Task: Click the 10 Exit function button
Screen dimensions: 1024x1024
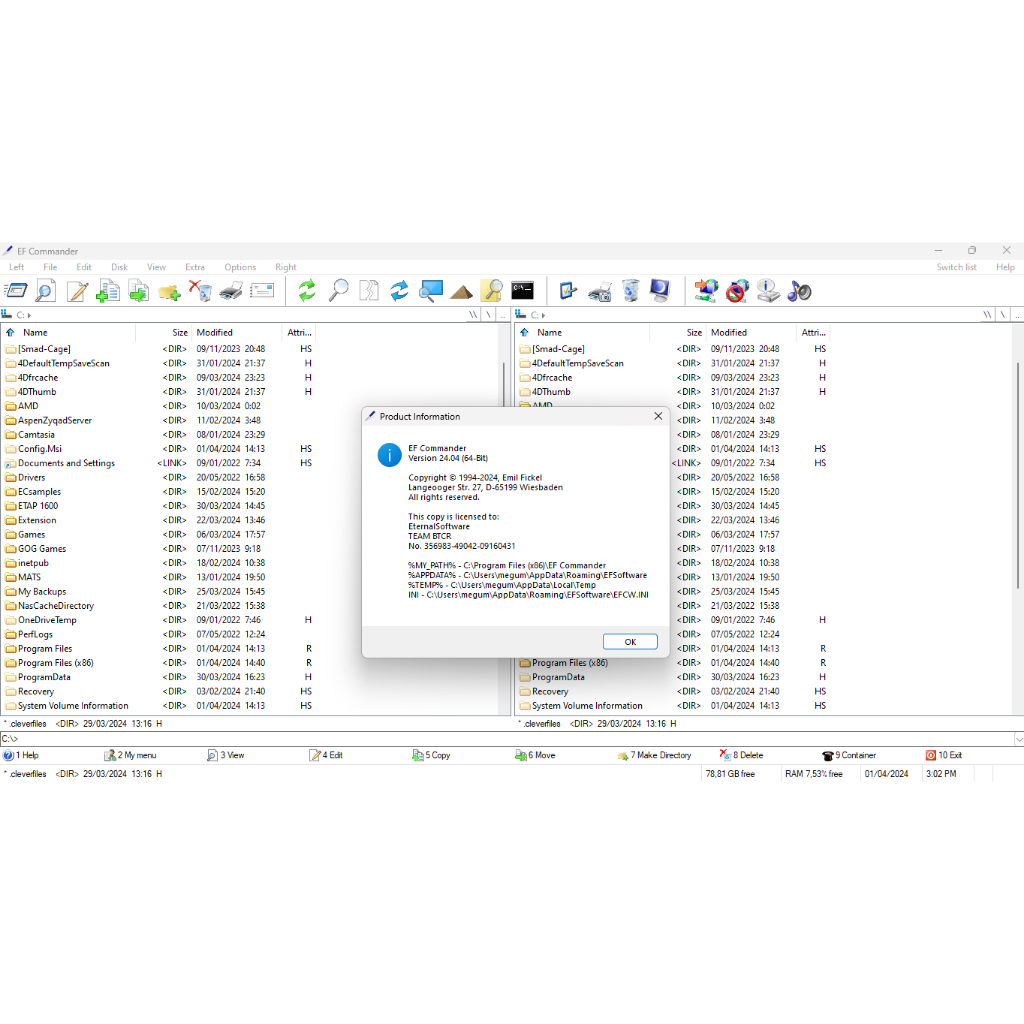Action: click(944, 755)
